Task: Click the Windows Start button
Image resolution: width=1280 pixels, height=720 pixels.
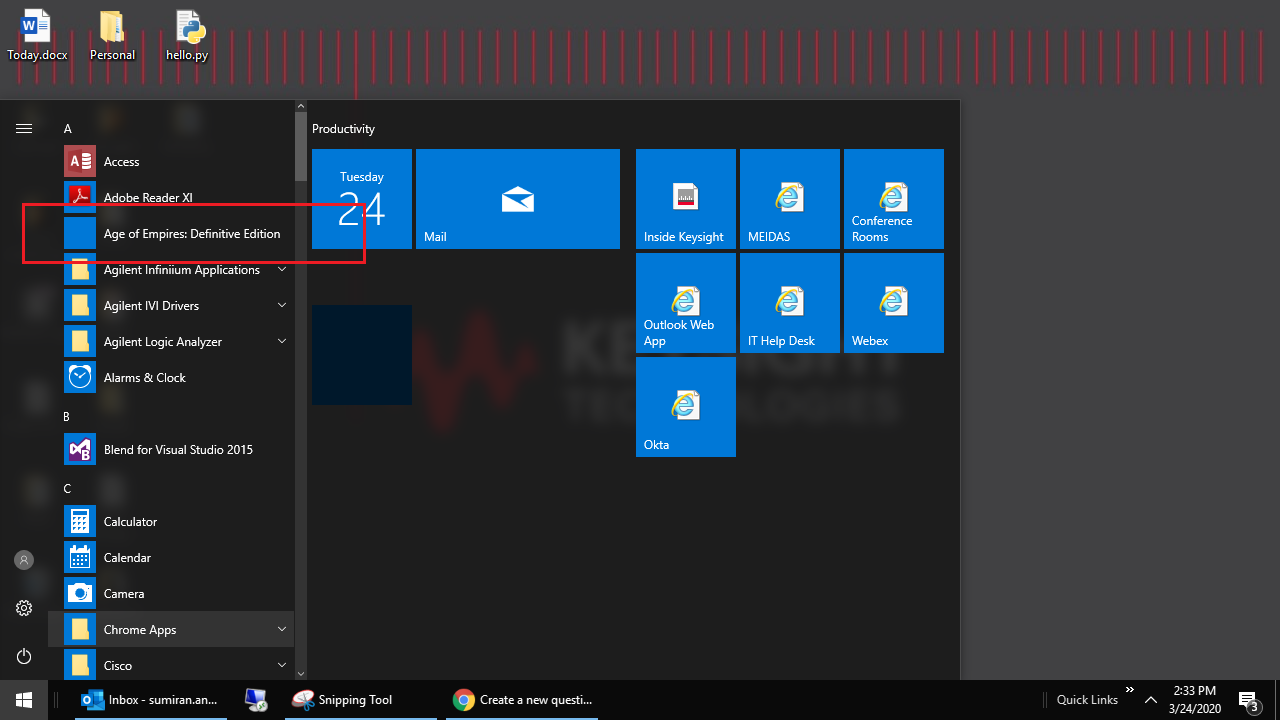Action: [x=24, y=700]
